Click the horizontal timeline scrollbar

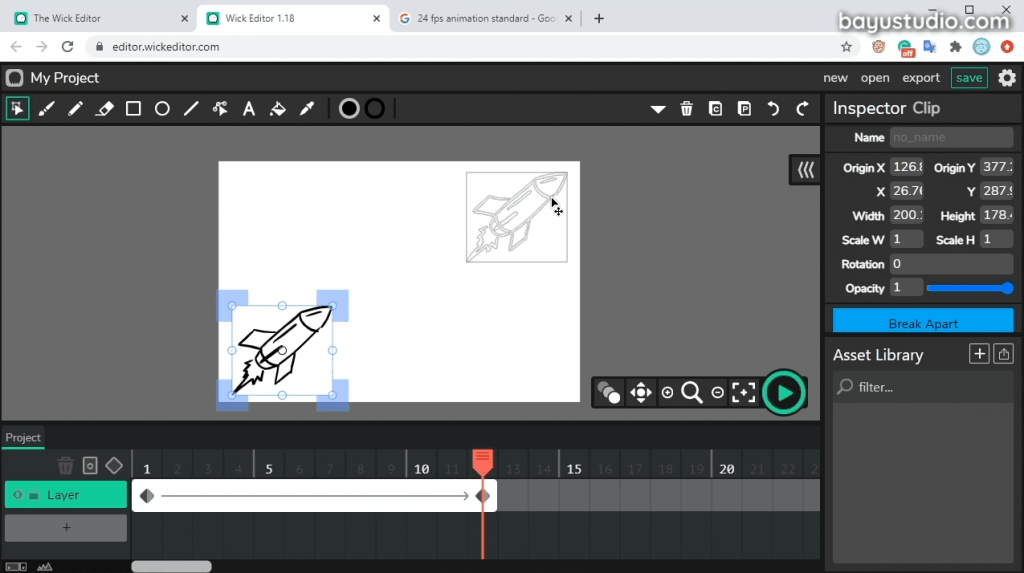click(x=171, y=566)
